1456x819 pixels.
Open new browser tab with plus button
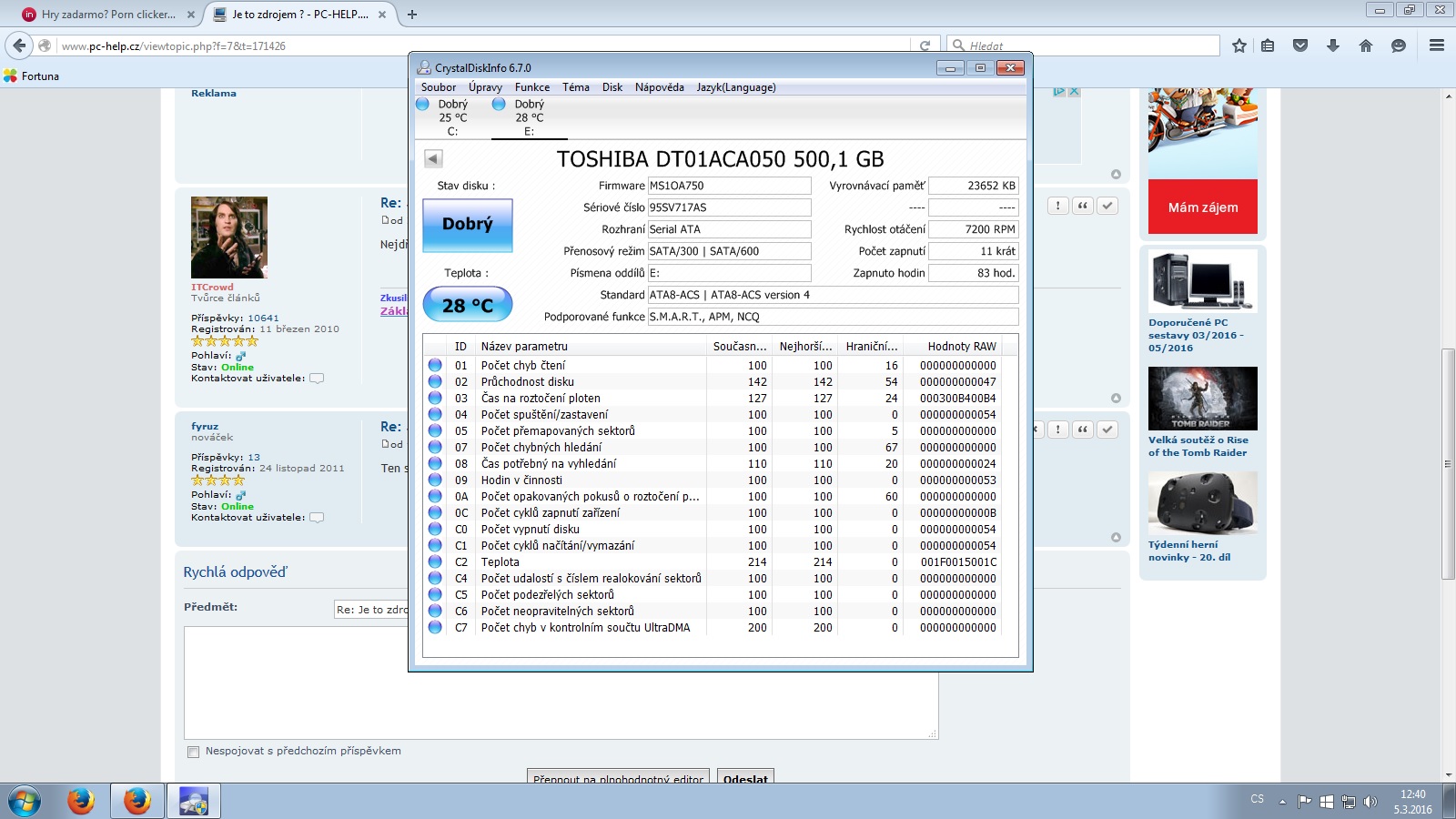[412, 15]
